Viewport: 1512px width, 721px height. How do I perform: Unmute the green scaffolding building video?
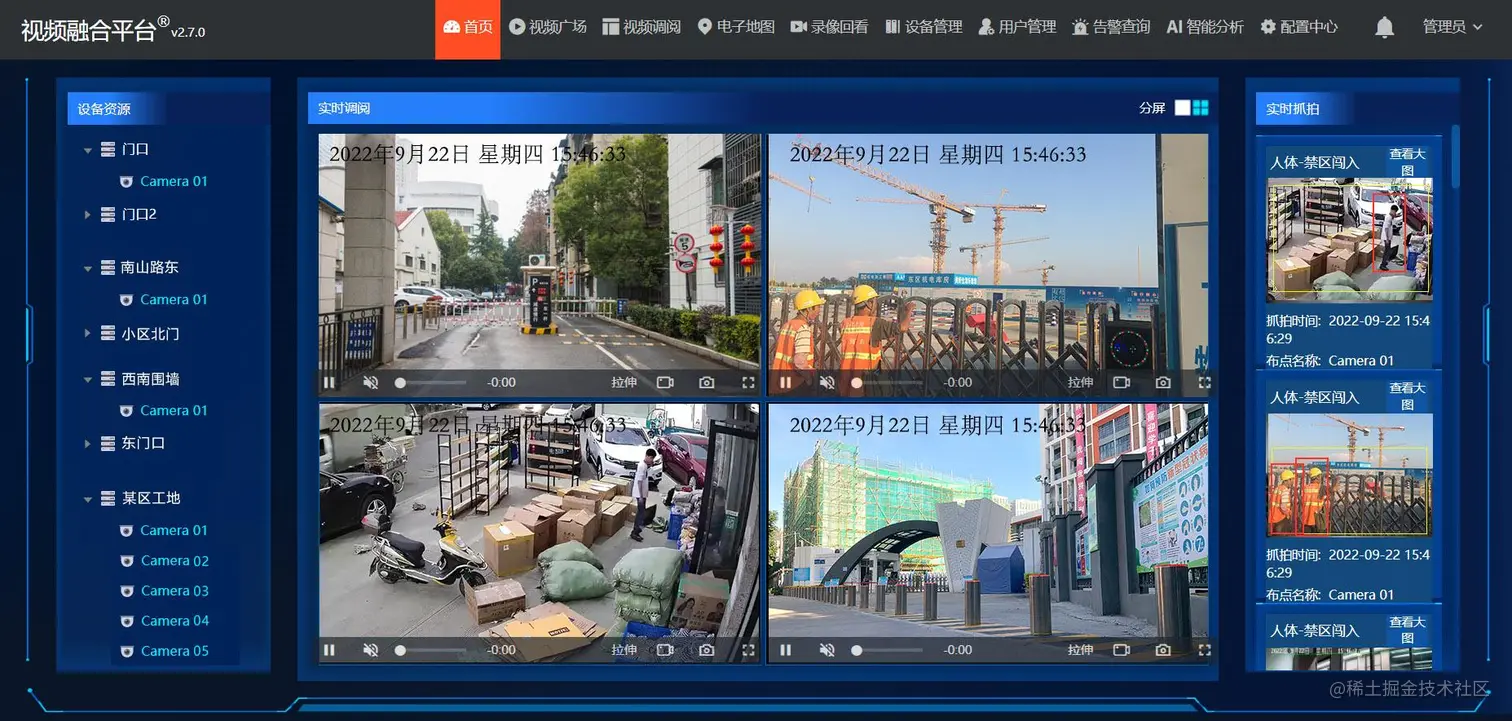point(827,650)
